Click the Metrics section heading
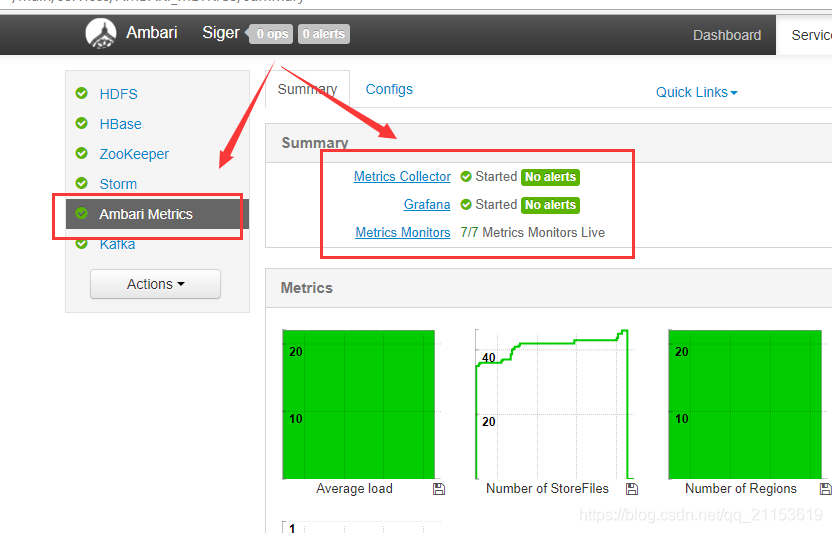The width and height of the screenshot is (832, 533). 307,288
